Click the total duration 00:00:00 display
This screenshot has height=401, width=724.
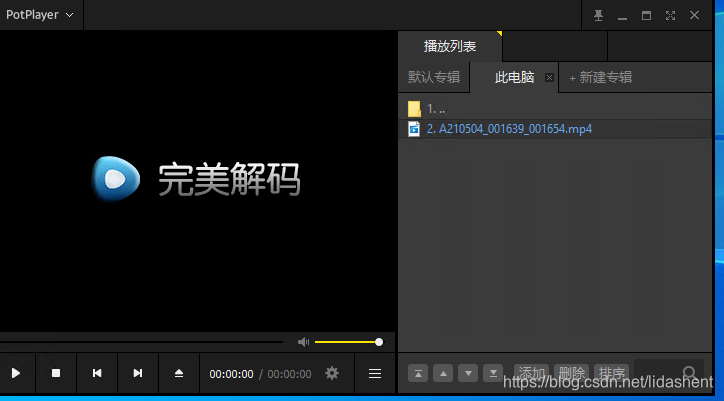[290, 374]
